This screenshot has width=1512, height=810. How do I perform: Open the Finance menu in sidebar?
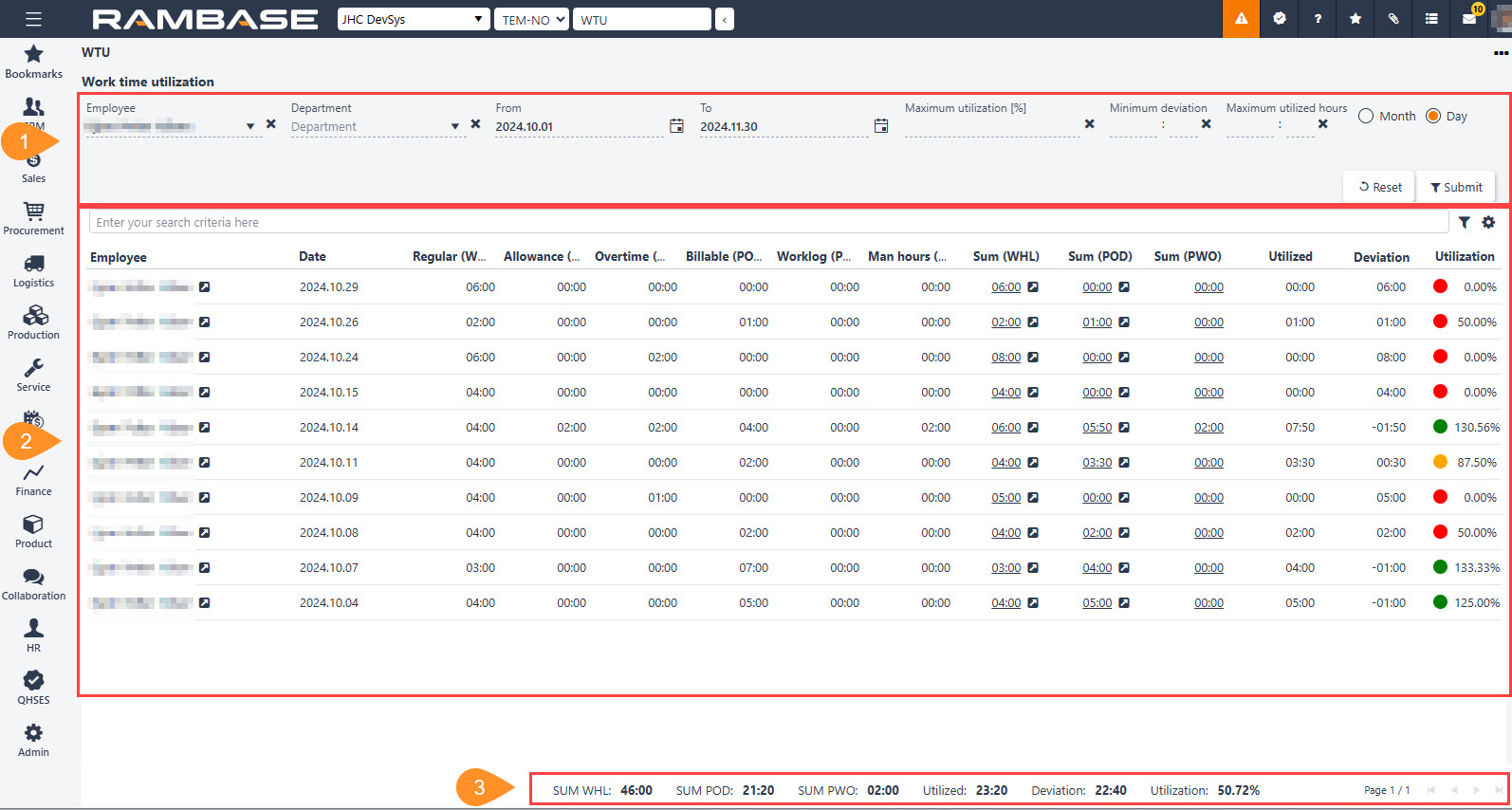34,479
